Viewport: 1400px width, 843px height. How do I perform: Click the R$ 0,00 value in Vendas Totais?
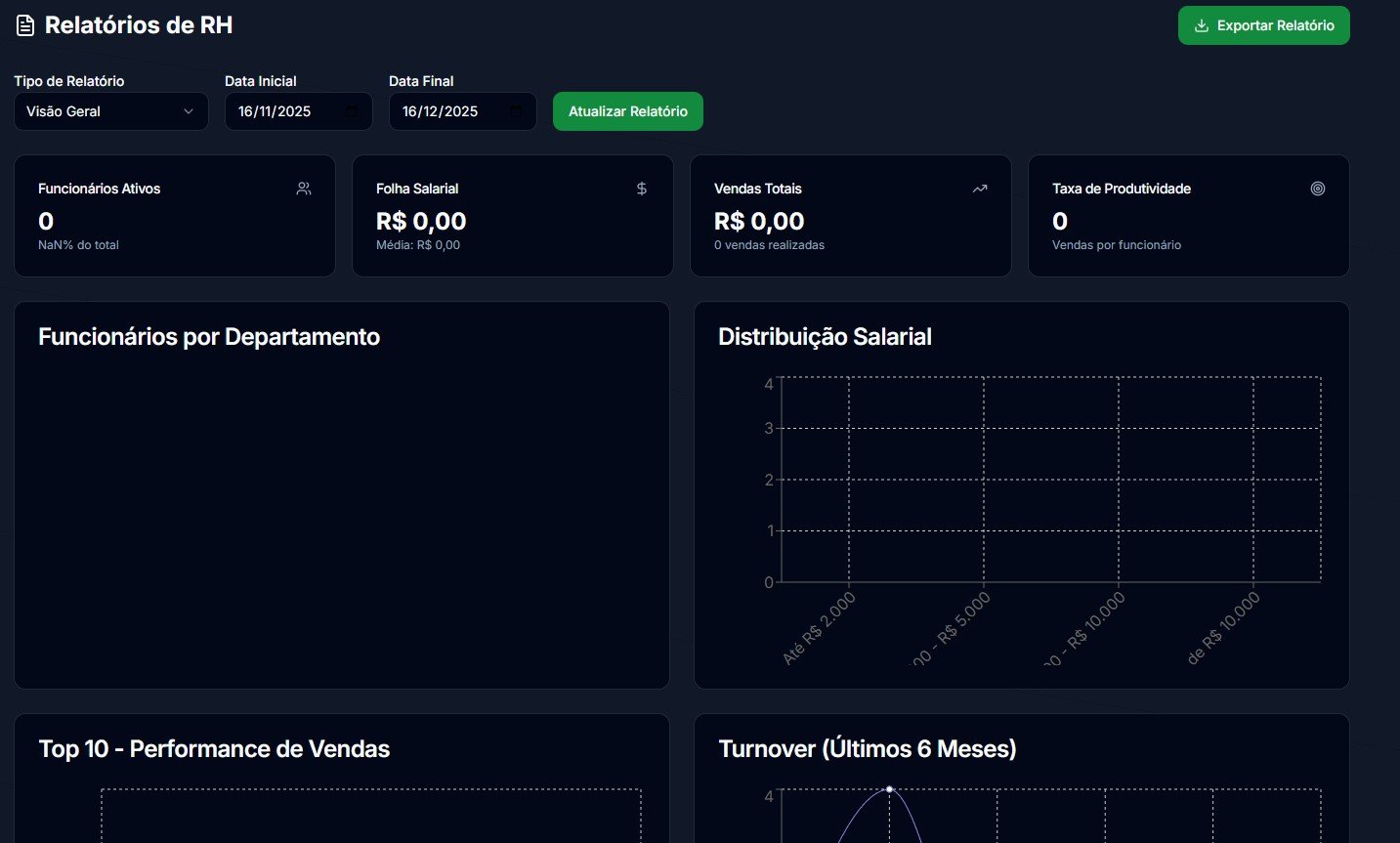coord(759,222)
